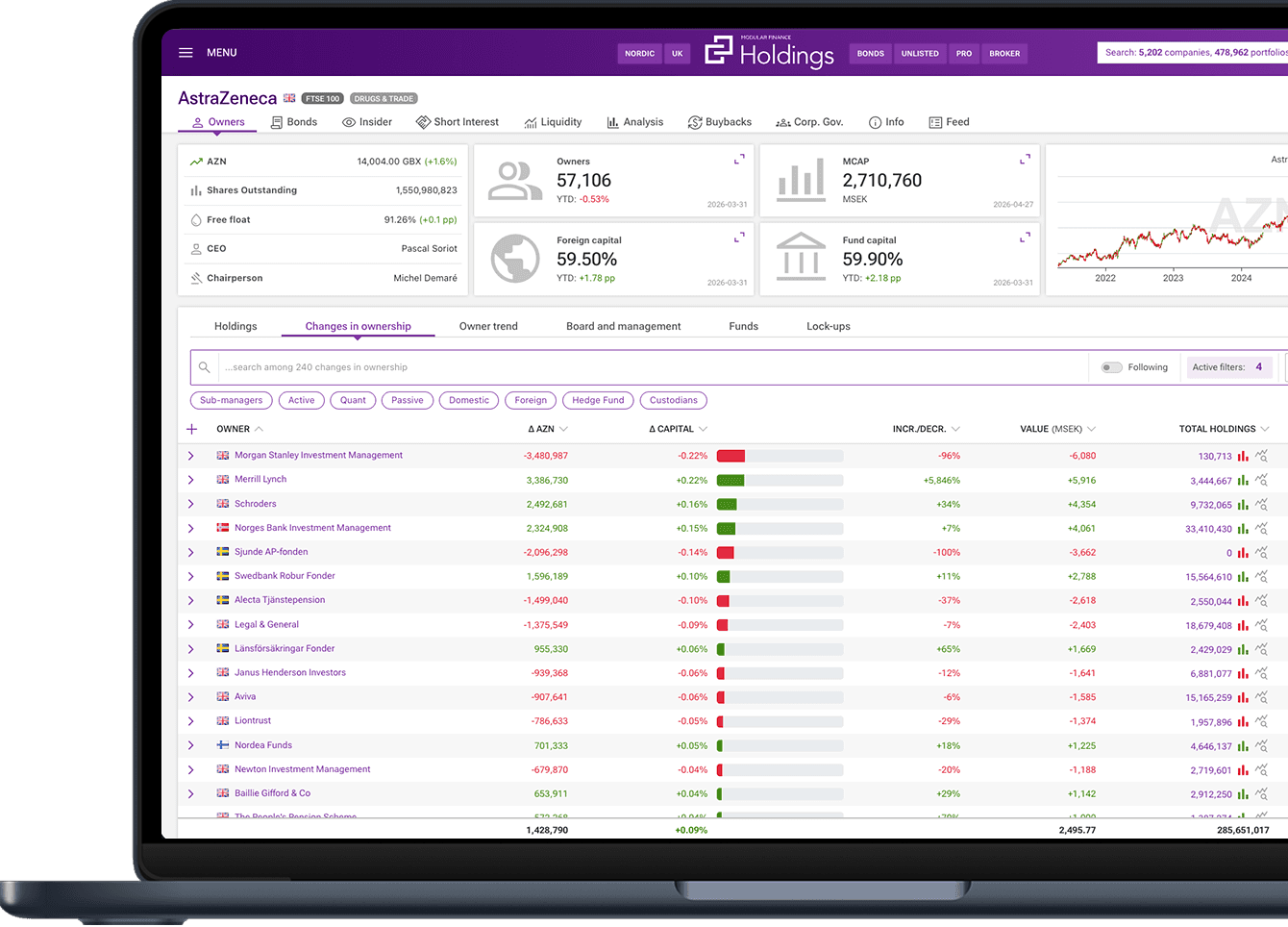
Task: Click the globe icon in Foreign capital card
Action: 515,259
